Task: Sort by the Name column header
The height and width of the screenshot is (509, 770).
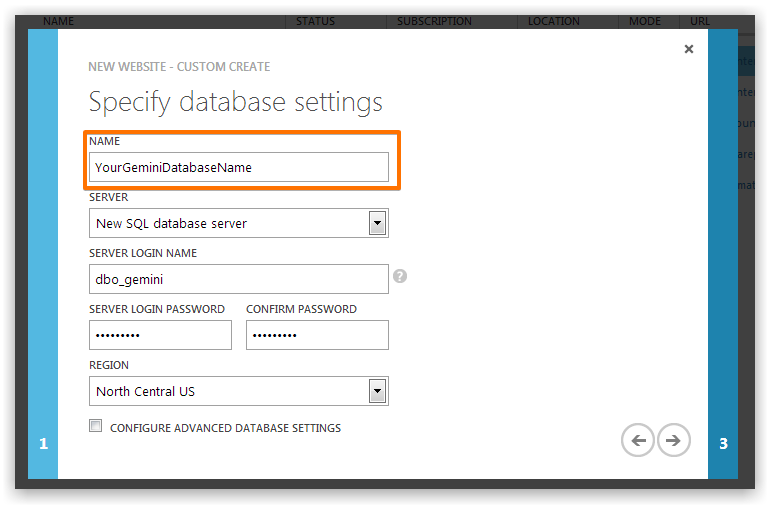Action: [59, 21]
